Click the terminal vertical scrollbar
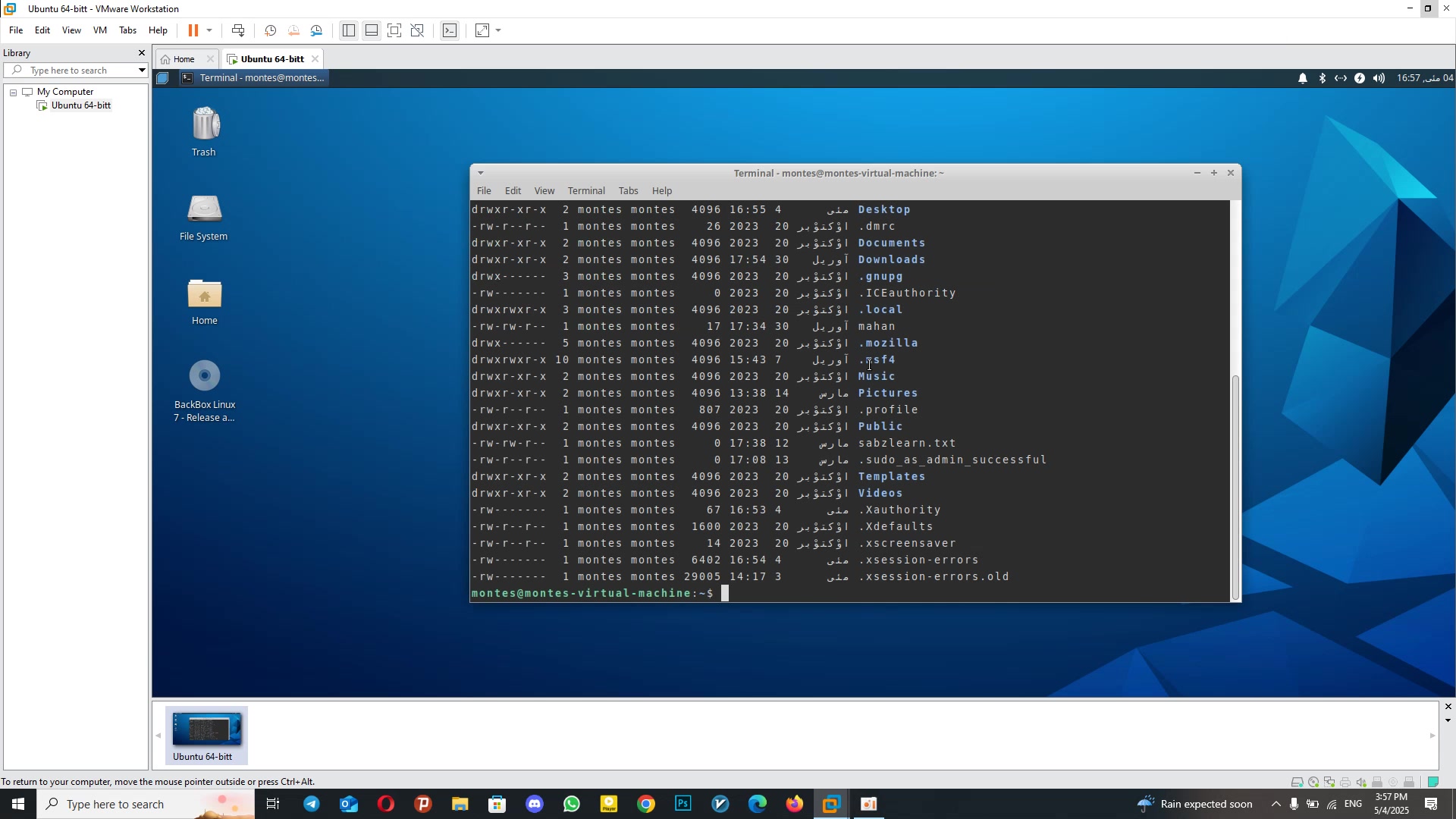 pos(1235,485)
